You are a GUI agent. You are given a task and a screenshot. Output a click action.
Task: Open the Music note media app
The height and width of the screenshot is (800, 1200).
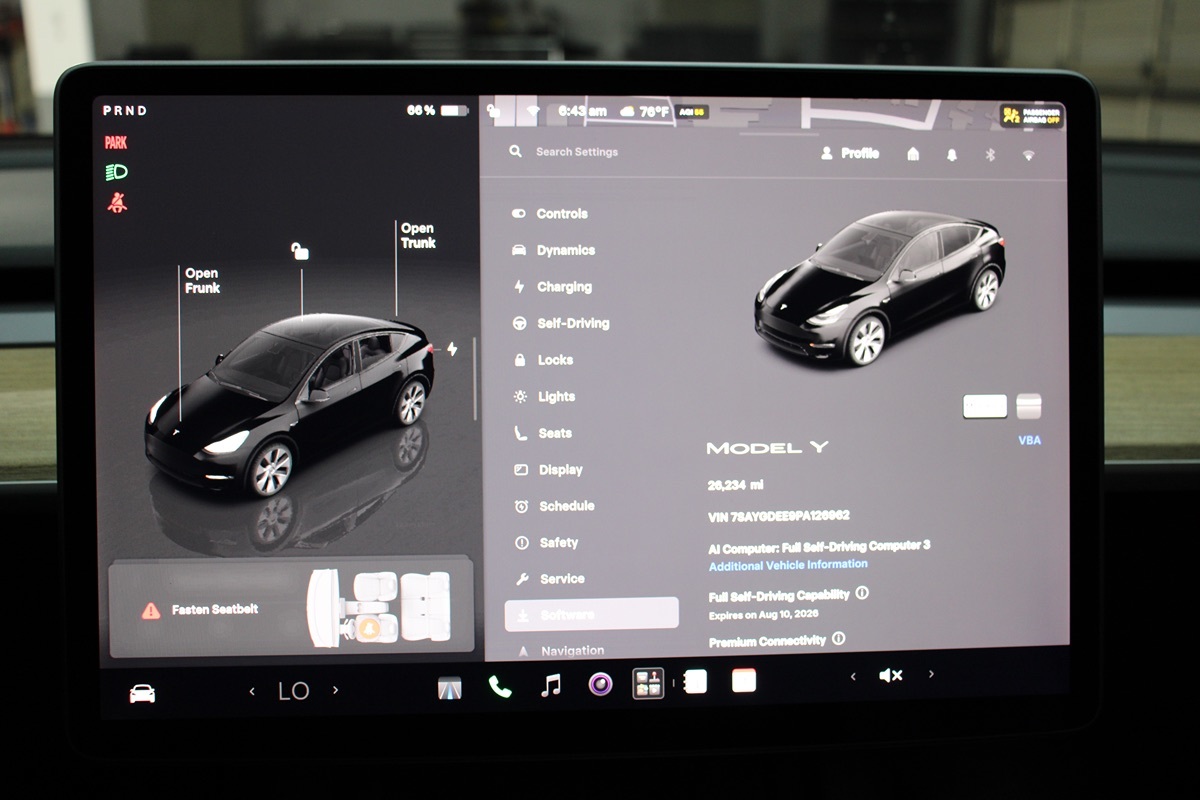[x=550, y=685]
